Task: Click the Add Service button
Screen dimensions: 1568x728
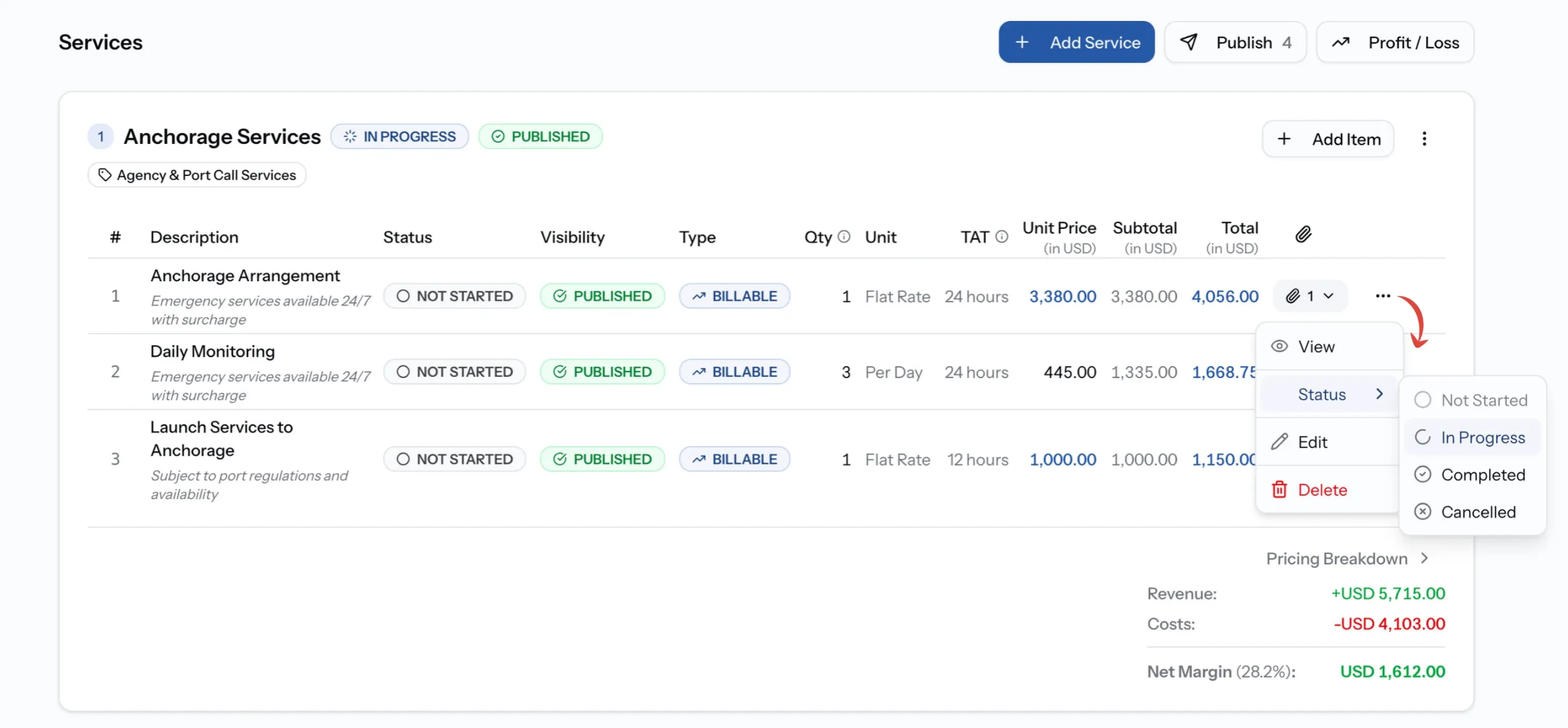Action: point(1076,42)
